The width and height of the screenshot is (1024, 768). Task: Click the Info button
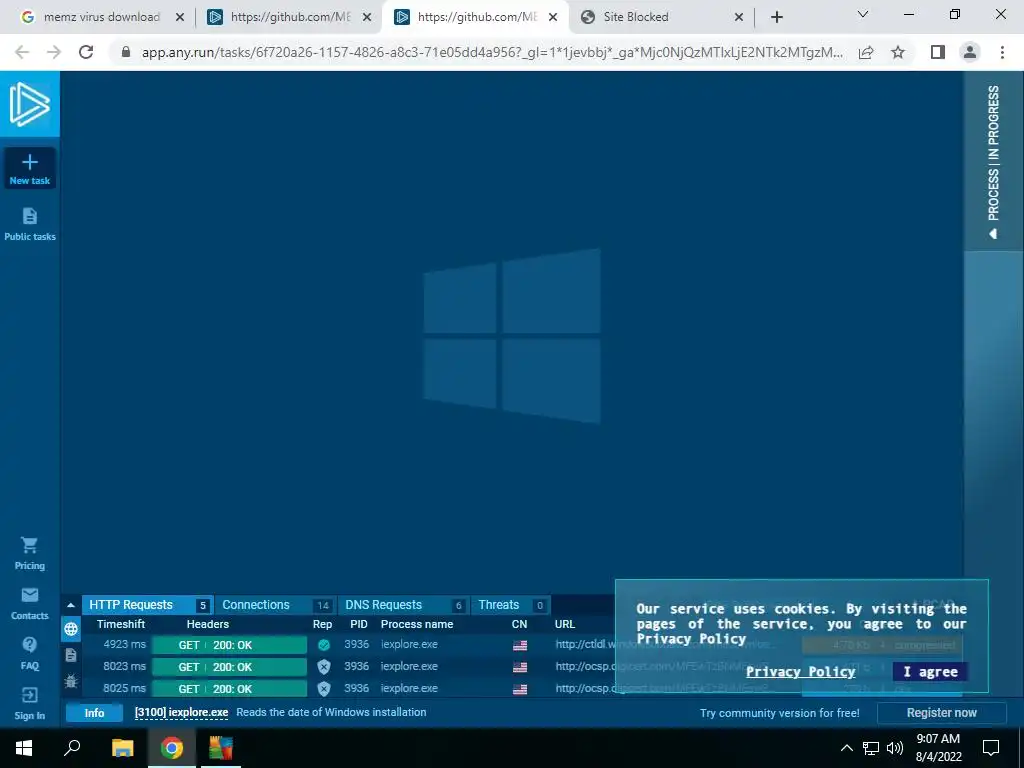pyautogui.click(x=94, y=712)
